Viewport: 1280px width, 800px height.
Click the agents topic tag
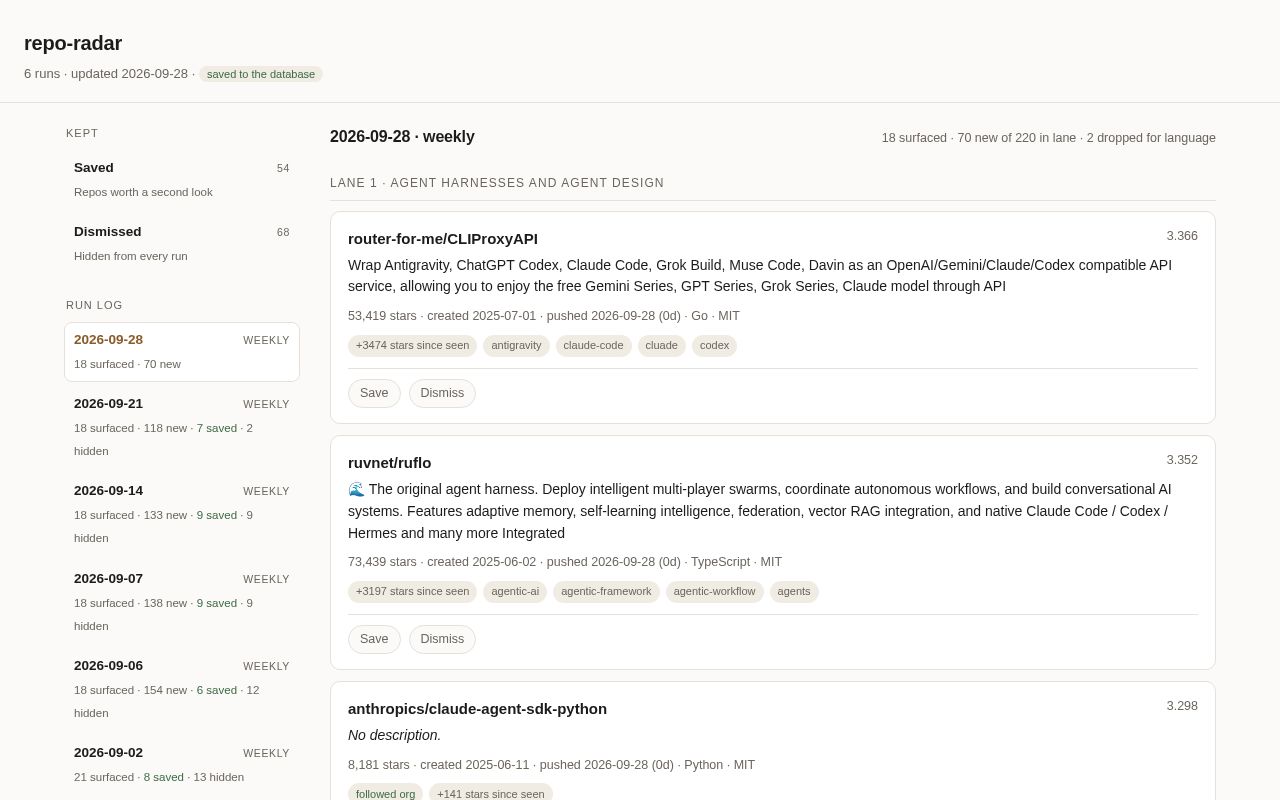click(x=794, y=592)
